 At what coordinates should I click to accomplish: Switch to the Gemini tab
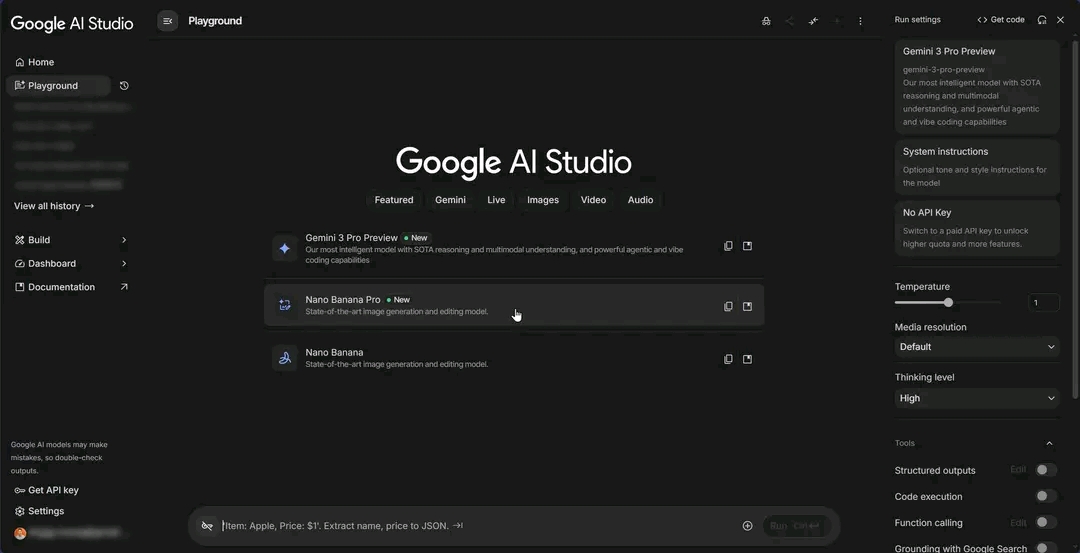click(450, 200)
